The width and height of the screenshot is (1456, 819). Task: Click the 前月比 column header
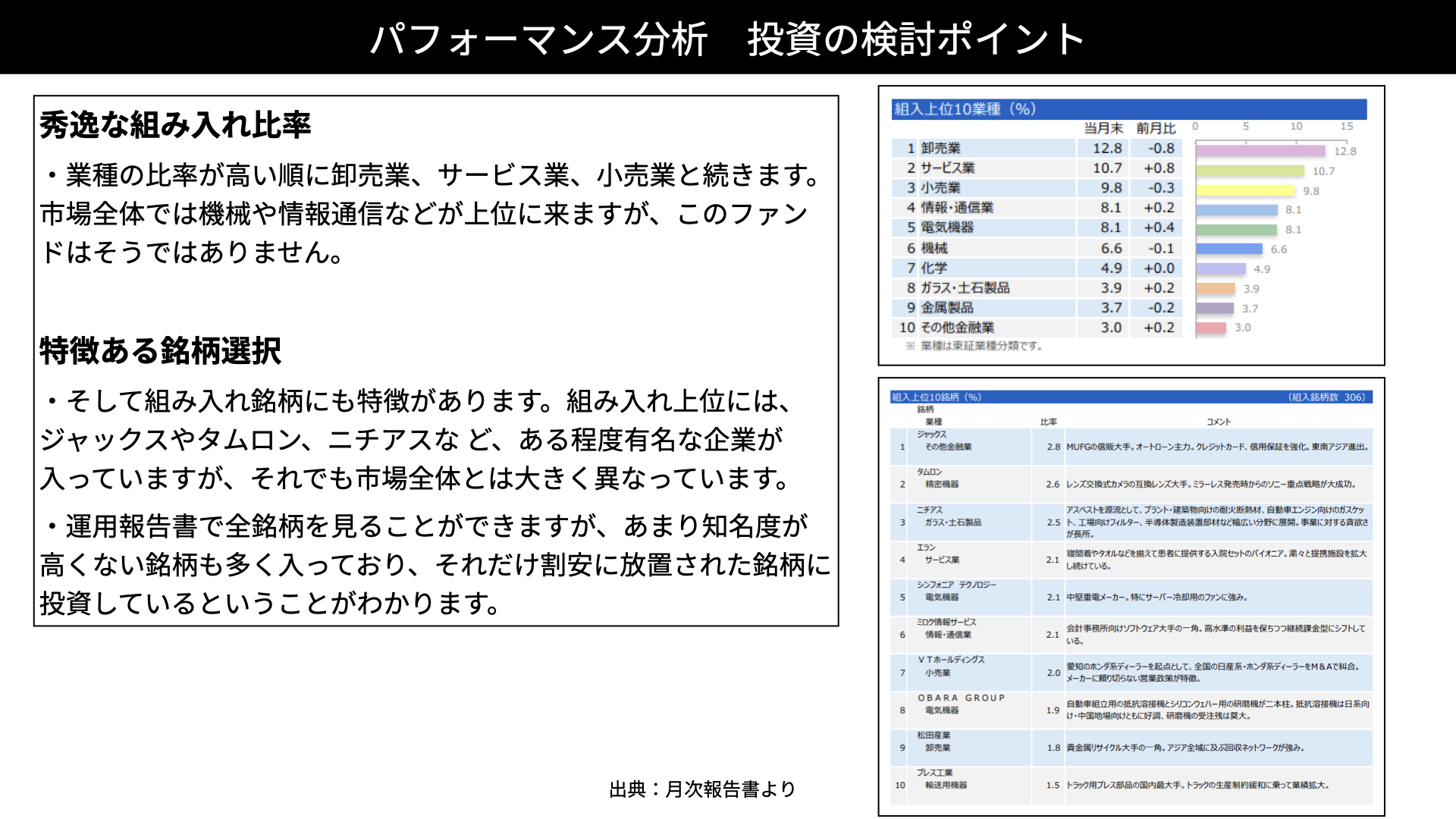coord(1156,128)
